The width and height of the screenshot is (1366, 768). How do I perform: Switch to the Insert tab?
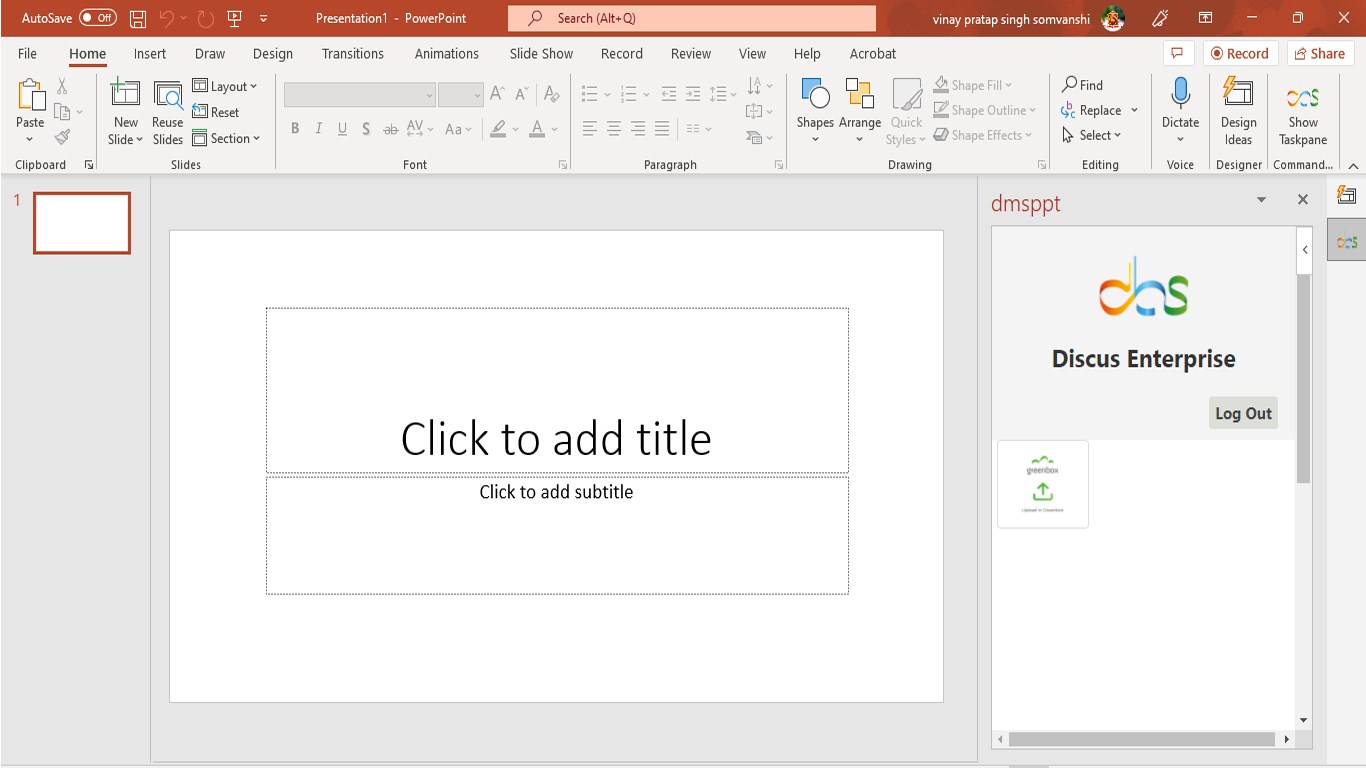(x=150, y=54)
